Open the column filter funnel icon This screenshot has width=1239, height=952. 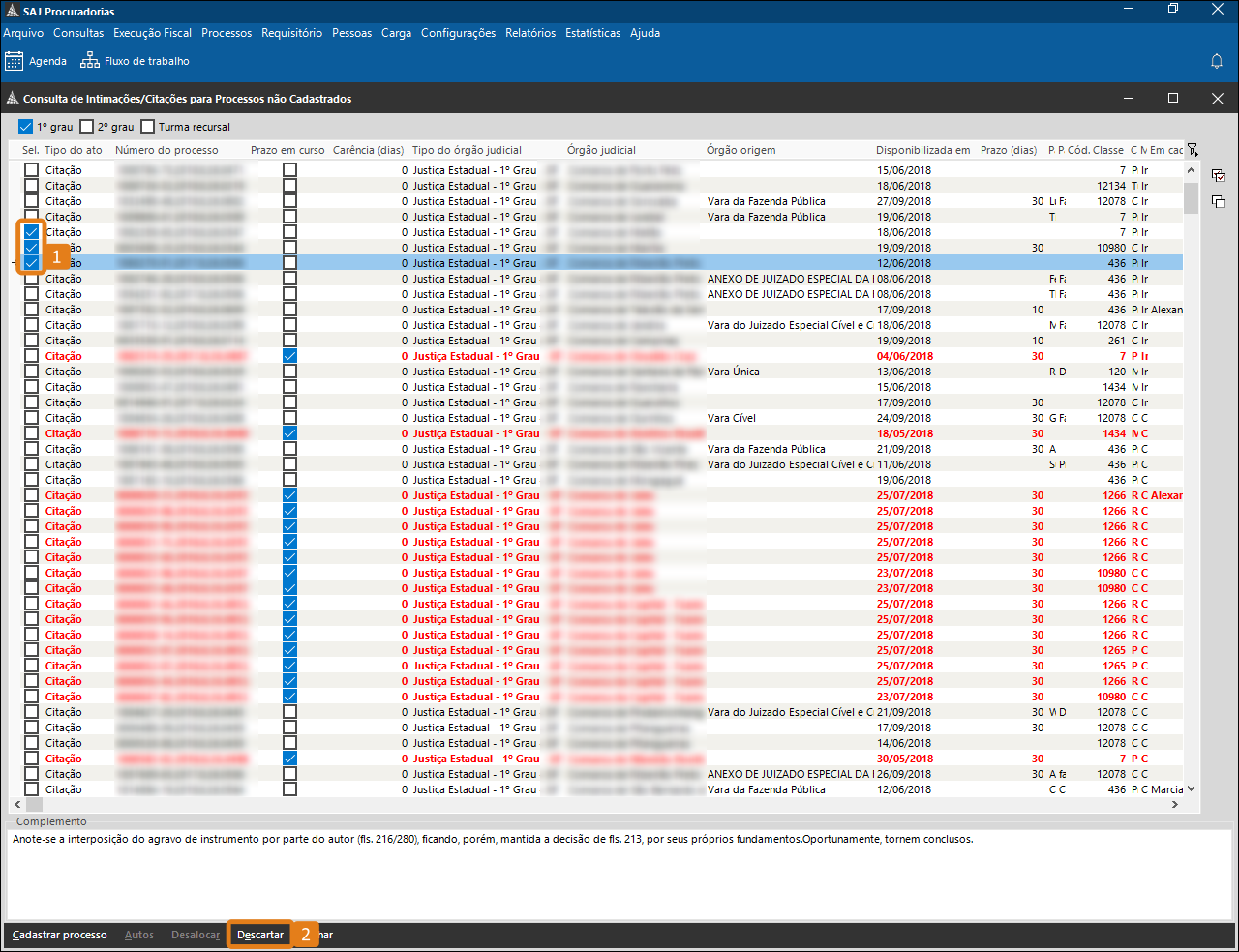1193,150
